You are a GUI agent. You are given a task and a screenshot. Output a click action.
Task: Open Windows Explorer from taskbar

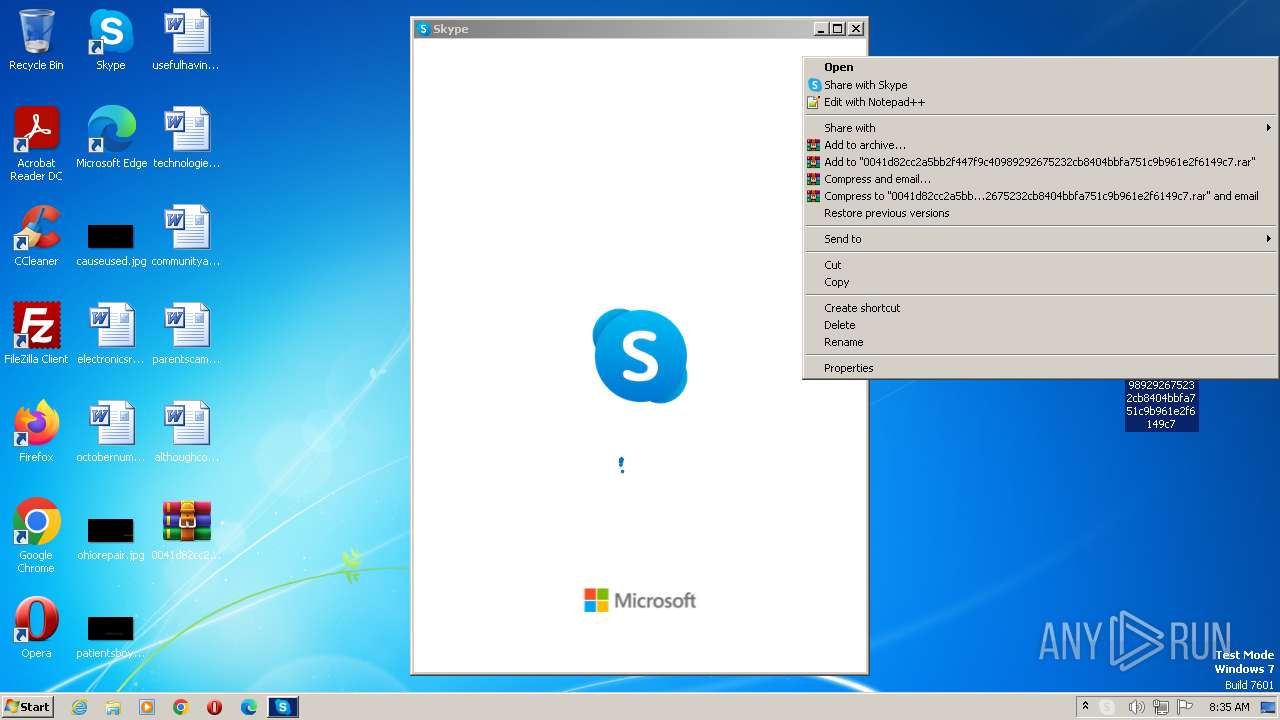pos(113,707)
